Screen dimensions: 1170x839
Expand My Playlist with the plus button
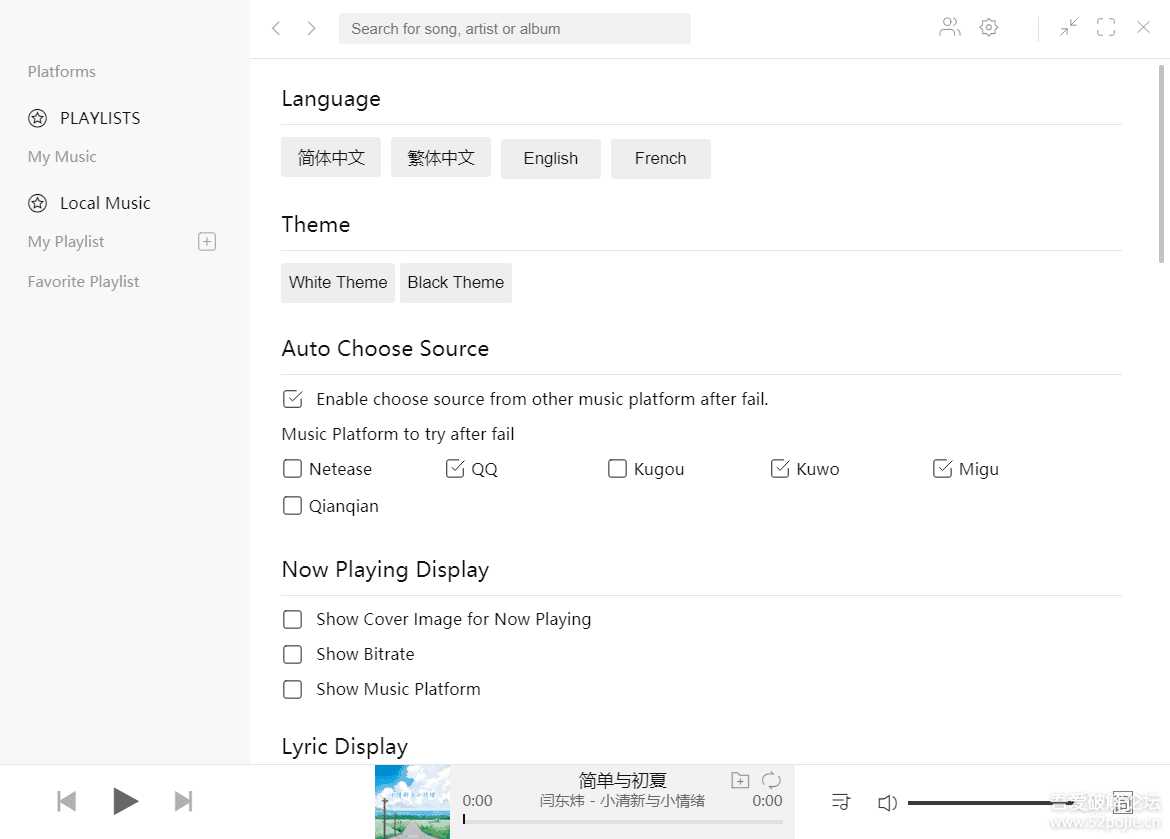[206, 241]
